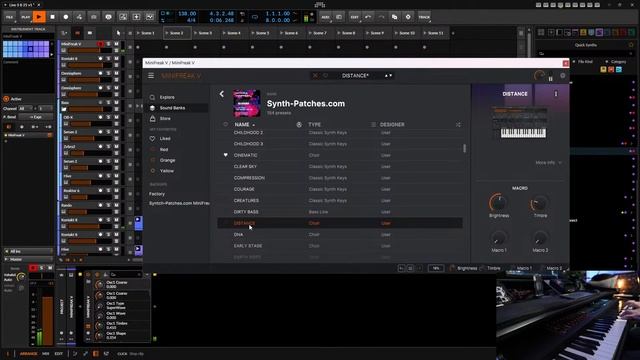The image size is (640, 360).
Task: Switch to MIX view
Action: click(46, 354)
